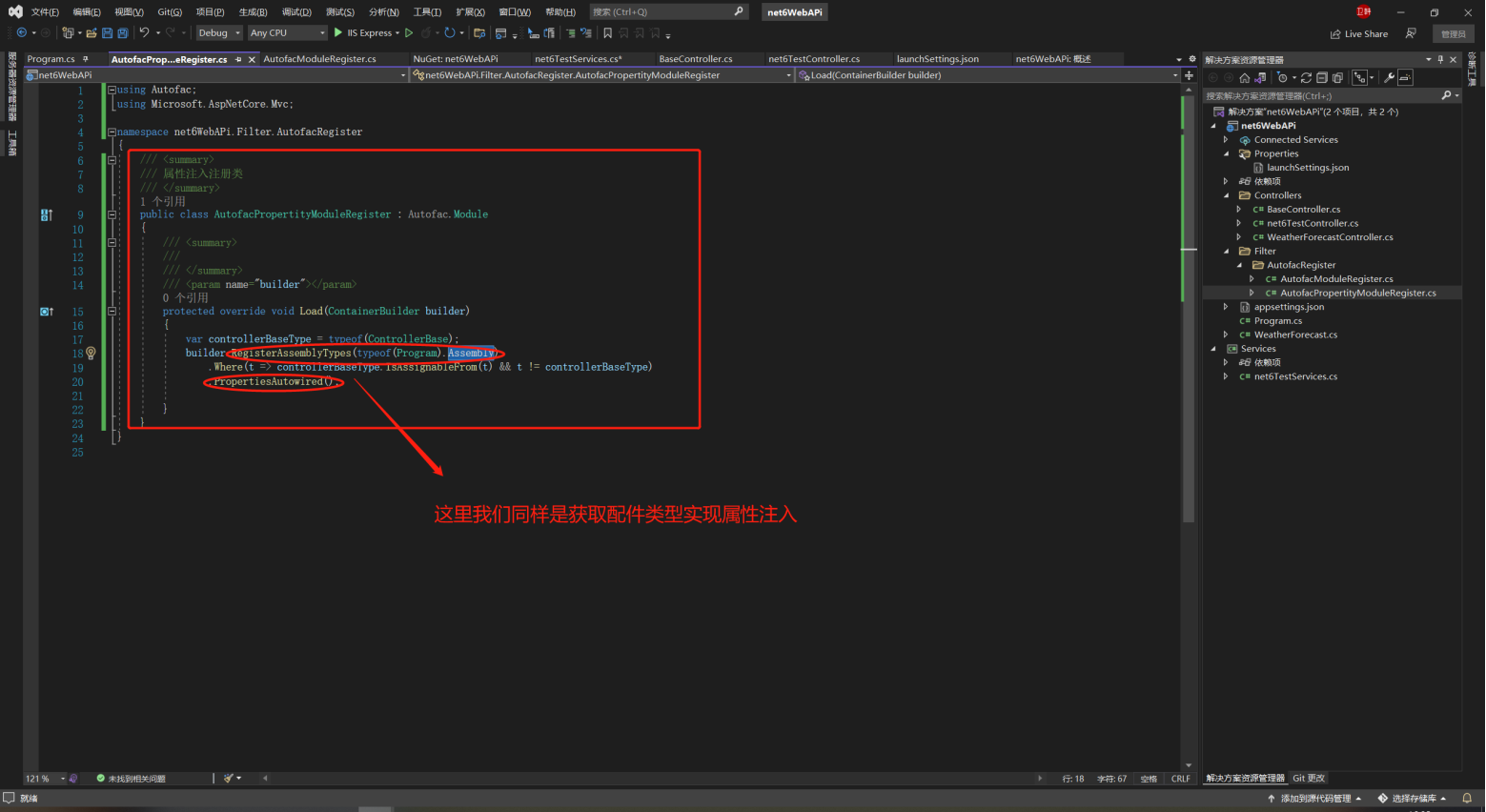Image resolution: width=1486 pixels, height=812 pixels.
Task: Click the Live Share button
Action: pyautogui.click(x=1359, y=33)
